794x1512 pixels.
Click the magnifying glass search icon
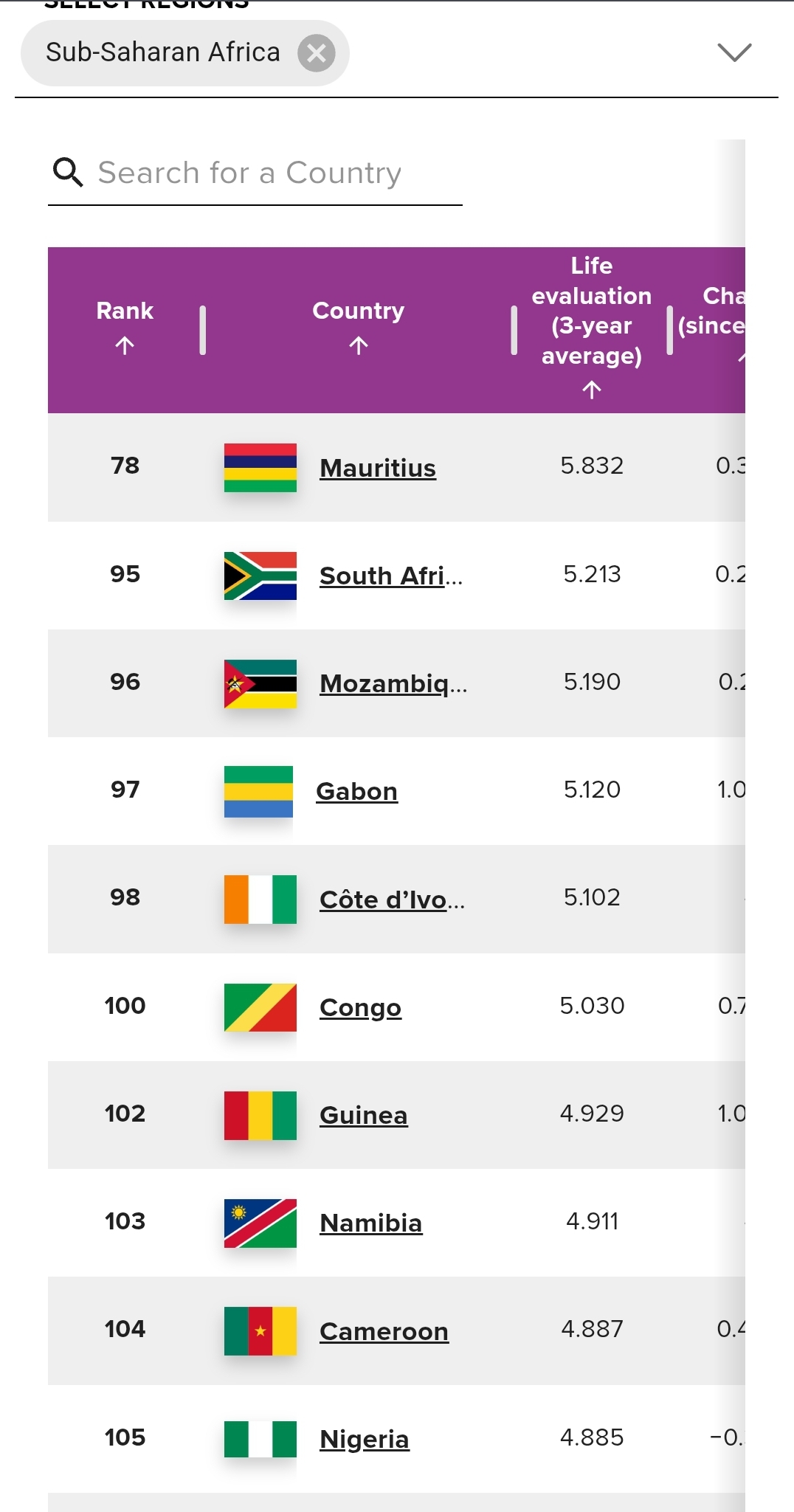pos(68,173)
